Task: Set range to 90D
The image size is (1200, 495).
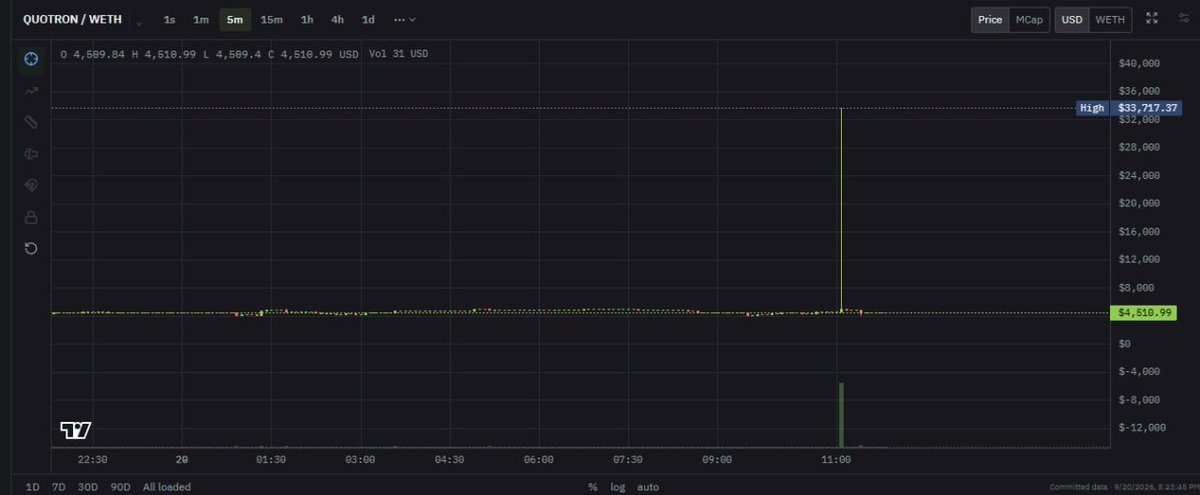Action: point(121,487)
